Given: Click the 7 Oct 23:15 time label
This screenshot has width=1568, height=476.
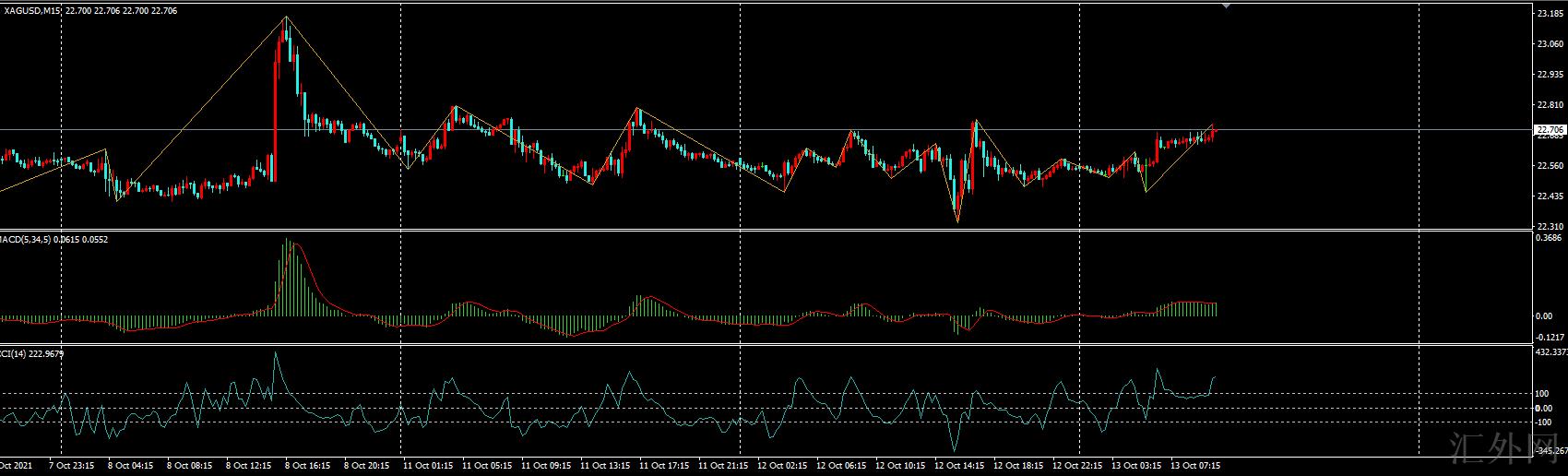Looking at the screenshot, I should point(72,466).
